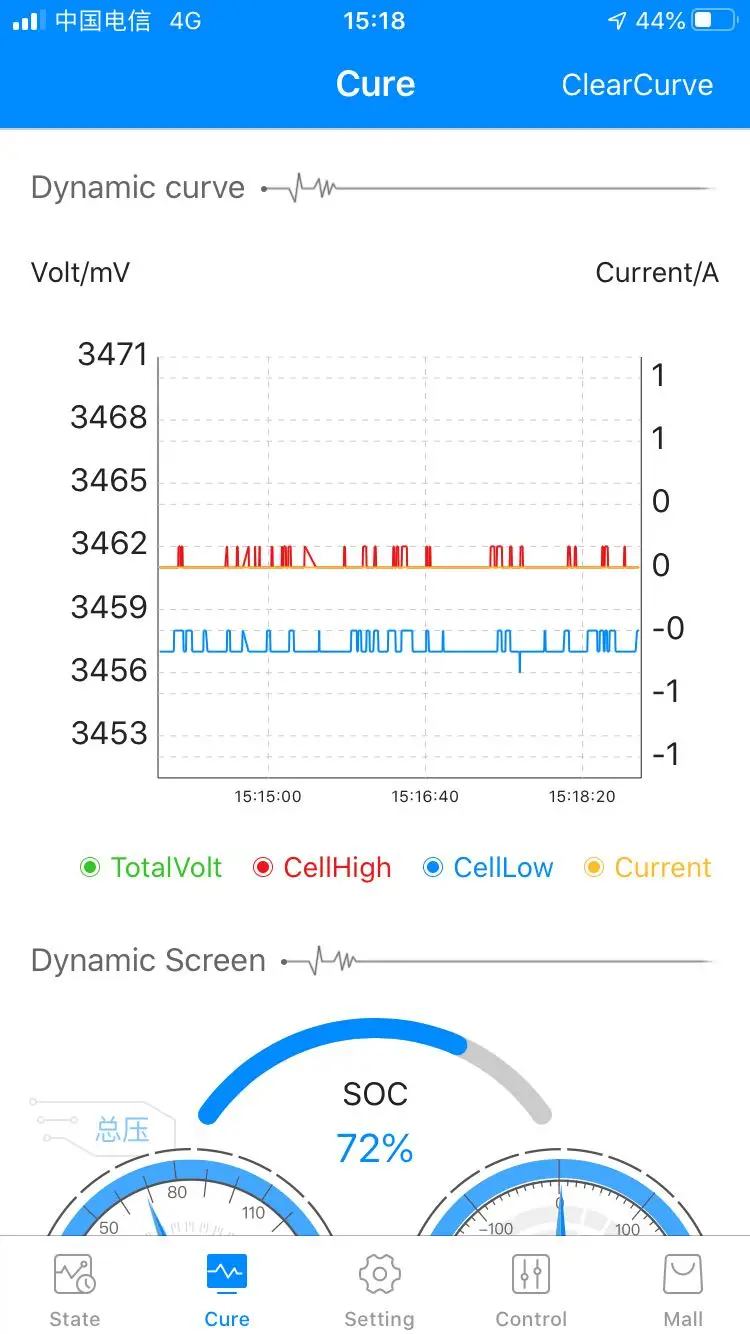The width and height of the screenshot is (750, 1334).
Task: Tap the Mall shopping bag icon
Action: [x=683, y=1274]
